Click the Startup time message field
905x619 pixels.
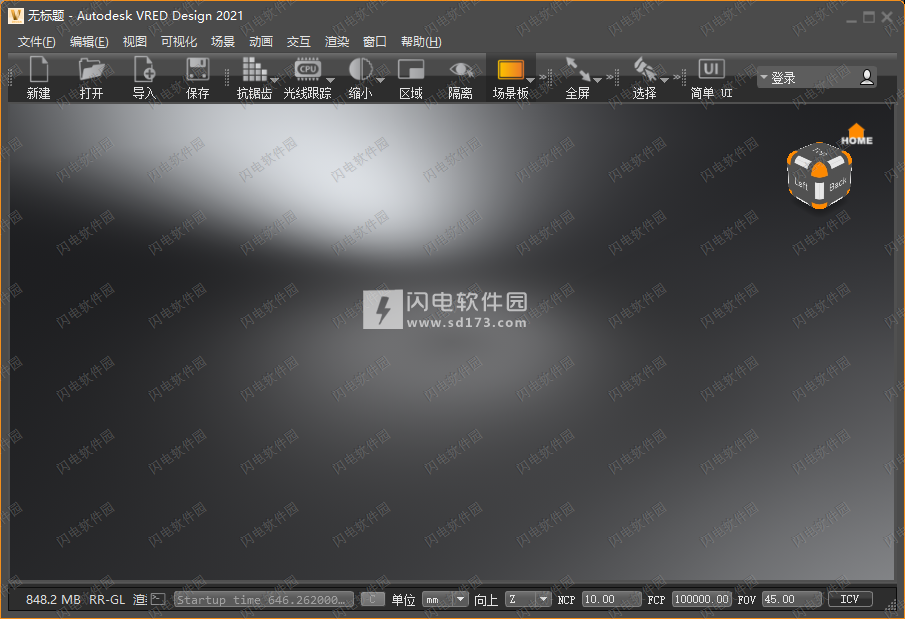pos(264,599)
